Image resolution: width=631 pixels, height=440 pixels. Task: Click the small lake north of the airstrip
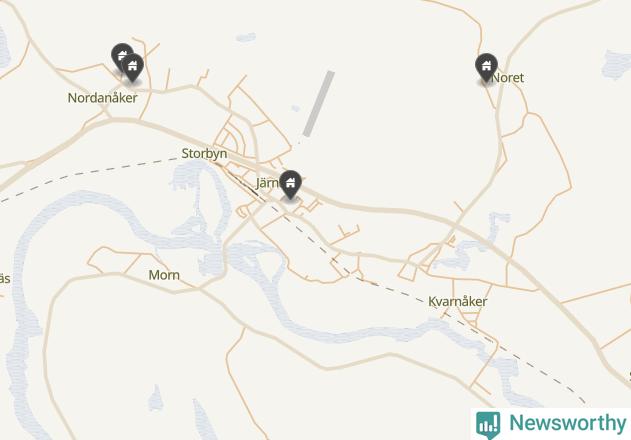click(246, 37)
